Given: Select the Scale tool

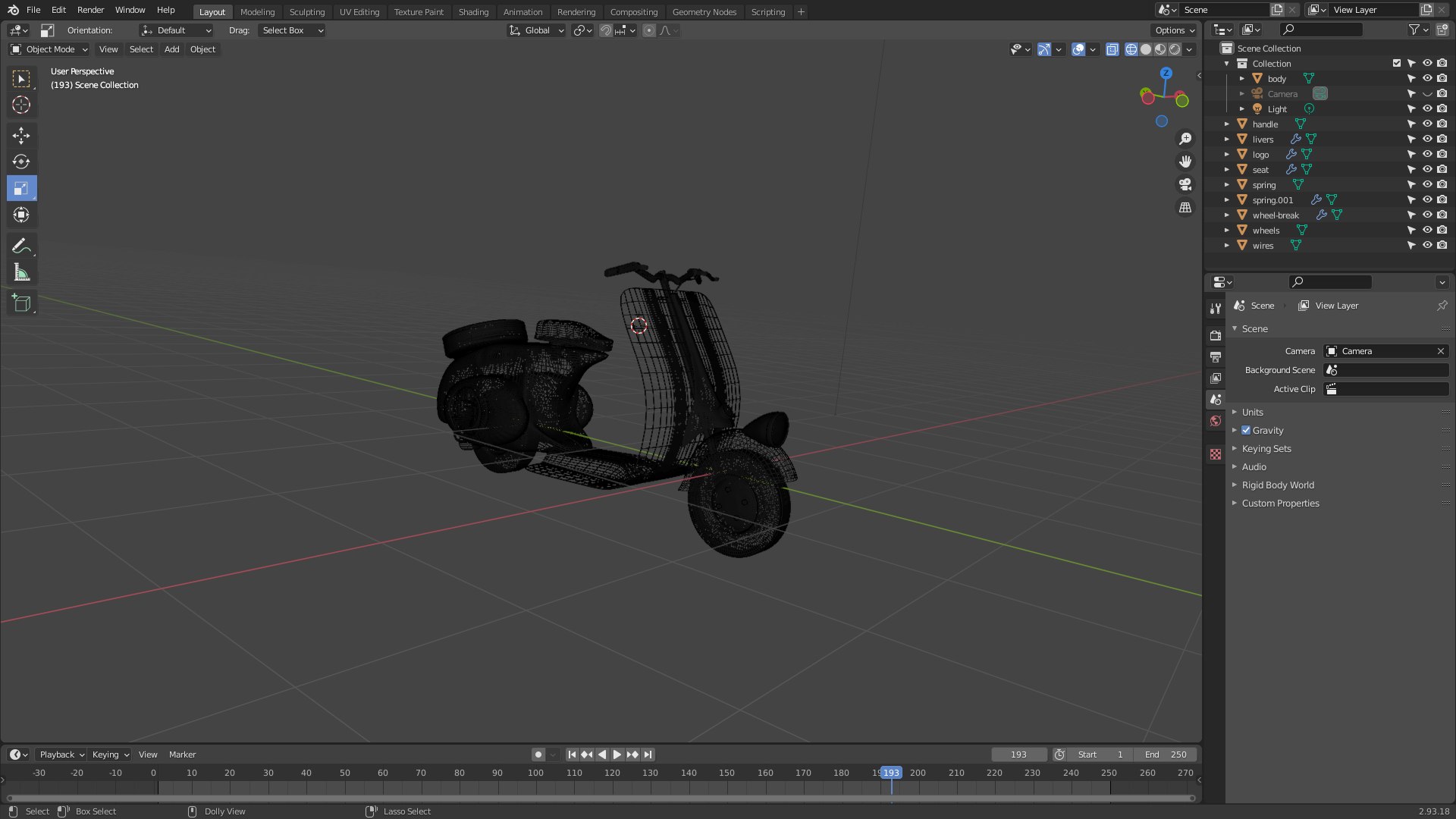Looking at the screenshot, I should click(x=21, y=188).
